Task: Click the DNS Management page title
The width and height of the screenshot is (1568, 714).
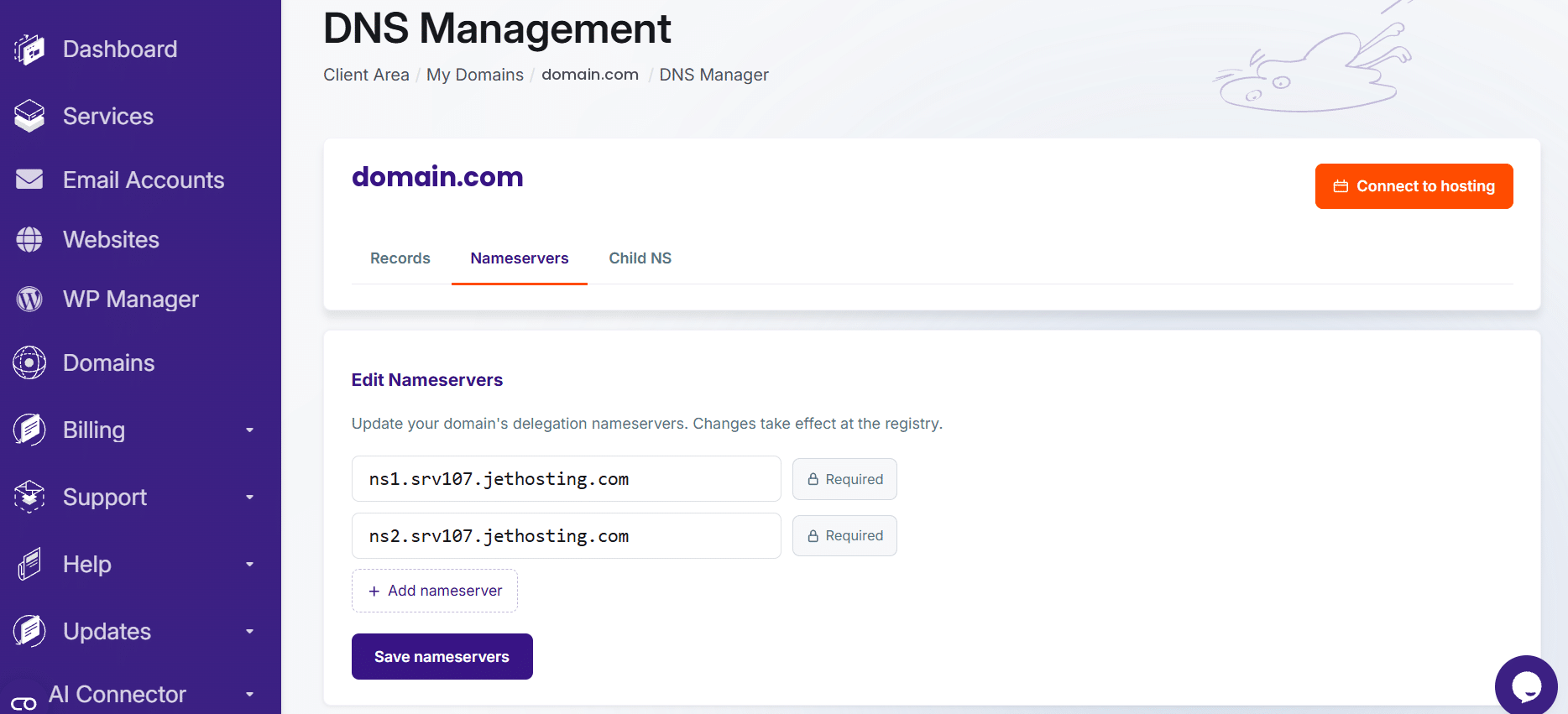Action: pyautogui.click(x=497, y=29)
